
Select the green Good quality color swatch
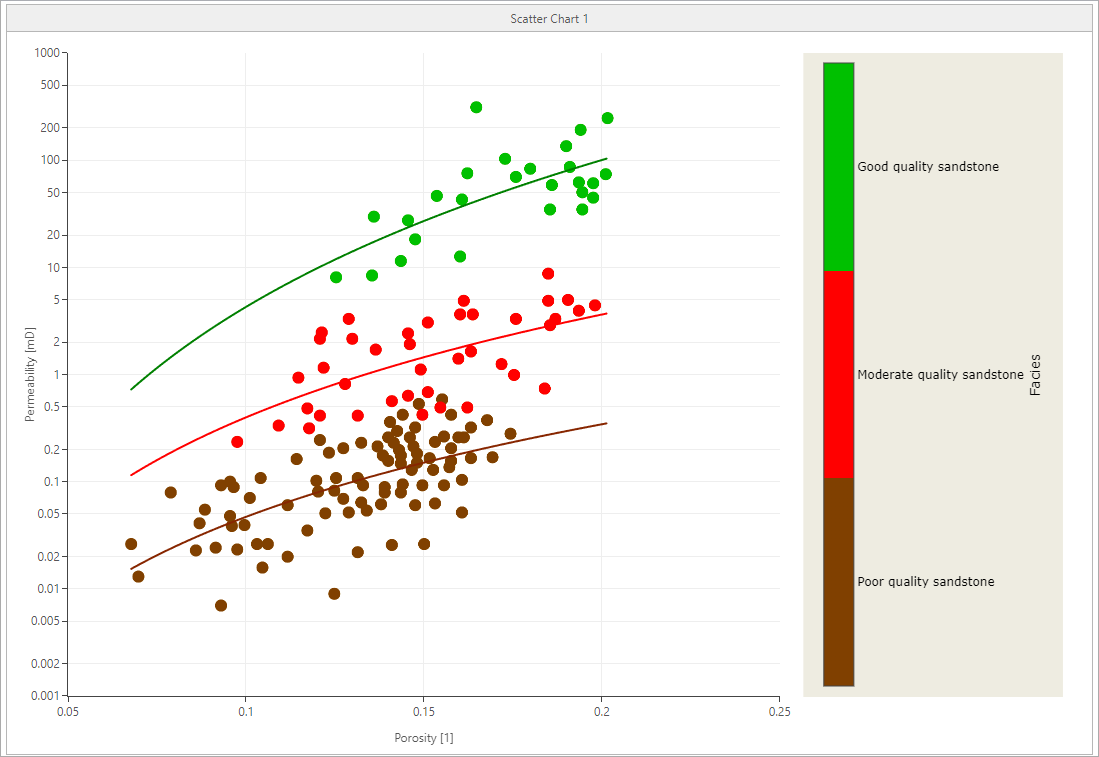click(x=838, y=166)
